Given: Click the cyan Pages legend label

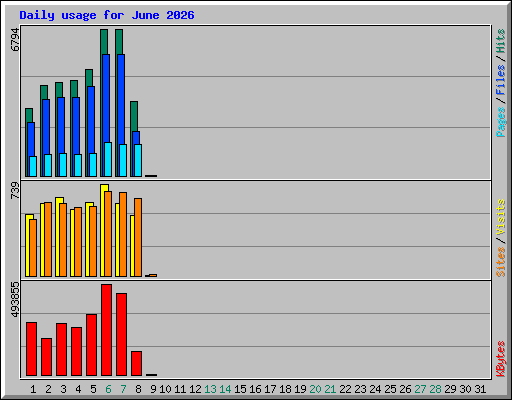Looking at the screenshot, I should (x=501, y=122).
